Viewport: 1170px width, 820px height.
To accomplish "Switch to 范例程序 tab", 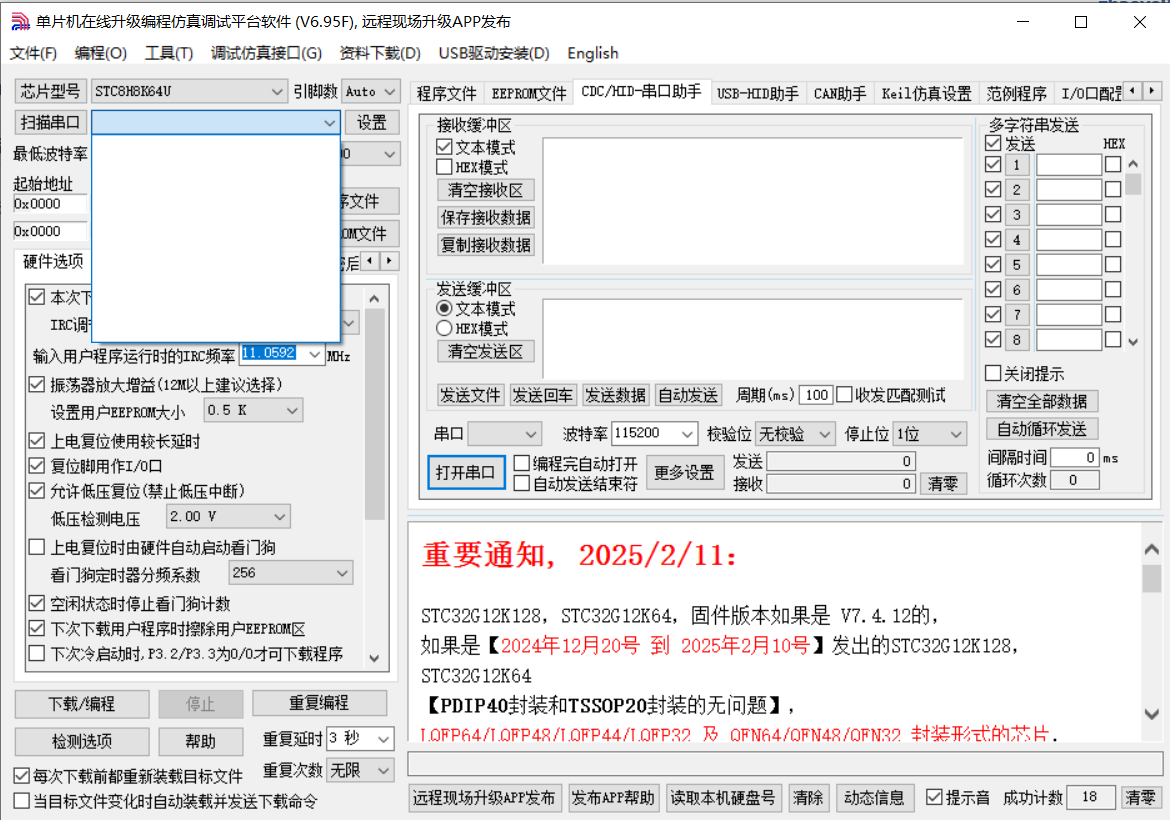I will (x=1016, y=93).
